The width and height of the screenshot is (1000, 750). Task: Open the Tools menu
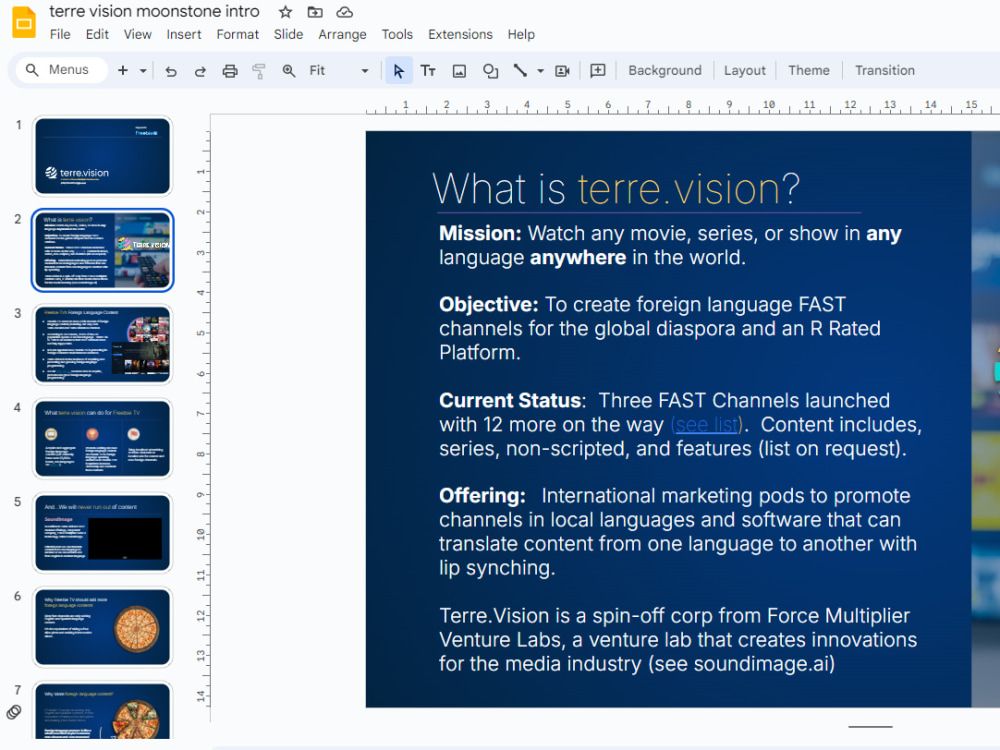tap(397, 34)
